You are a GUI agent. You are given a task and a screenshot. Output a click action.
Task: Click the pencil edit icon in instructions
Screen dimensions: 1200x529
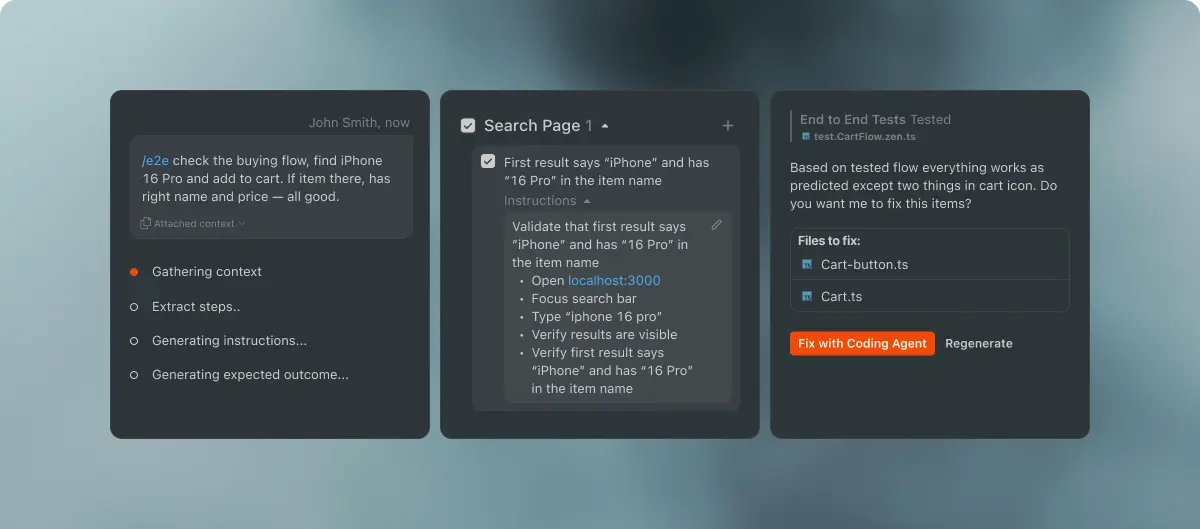716,225
